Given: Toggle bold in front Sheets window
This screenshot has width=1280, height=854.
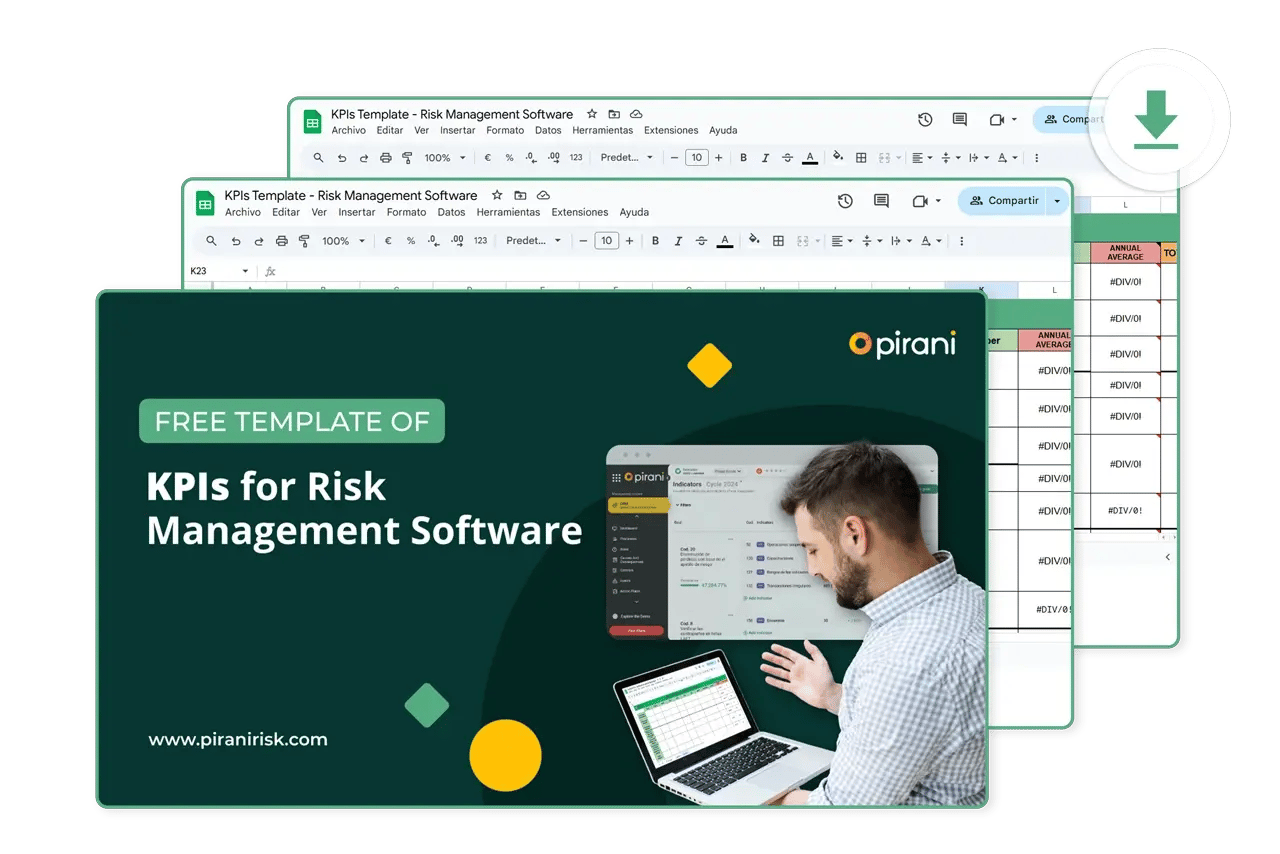Looking at the screenshot, I should point(656,241).
